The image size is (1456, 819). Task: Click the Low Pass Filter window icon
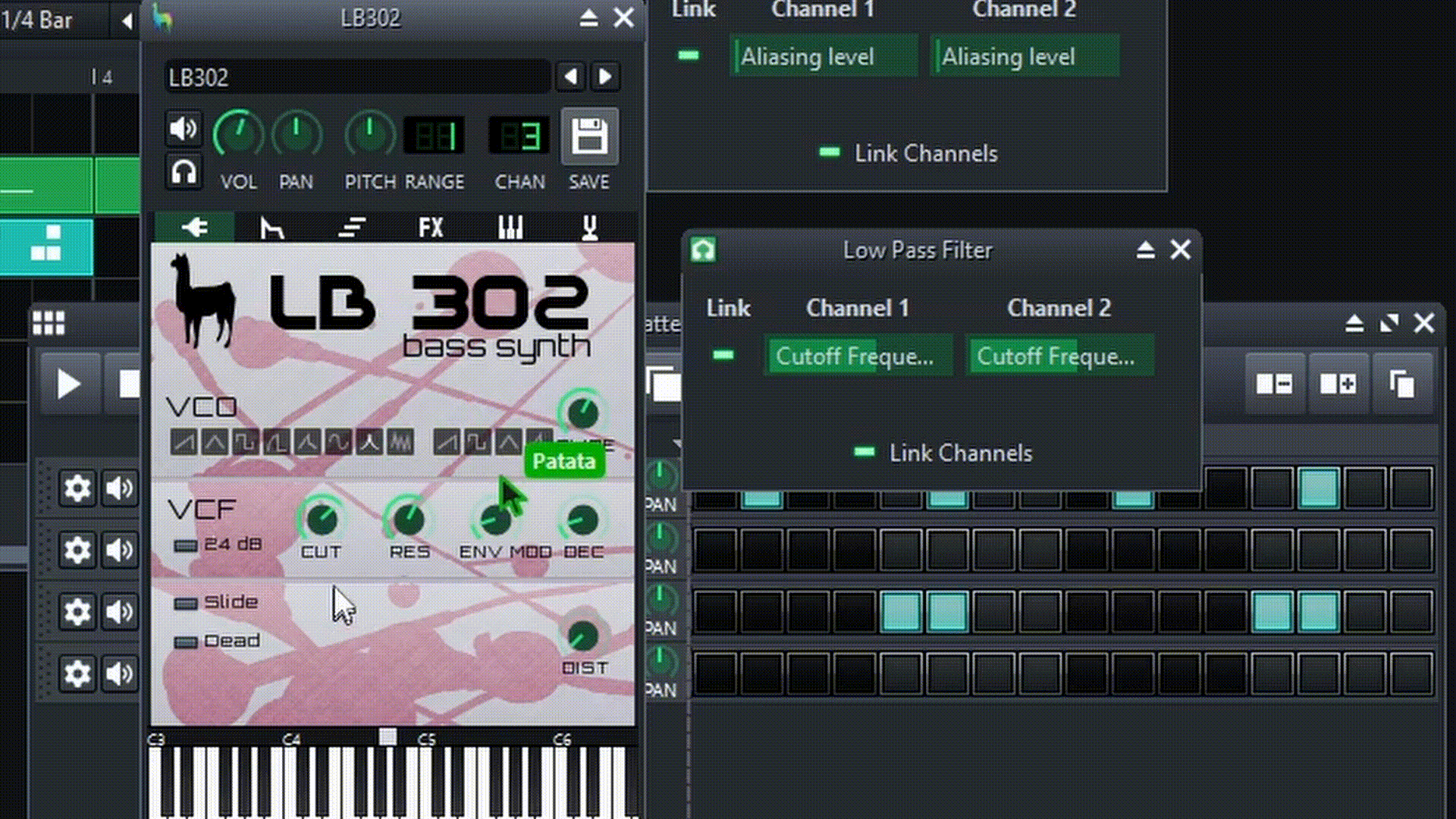point(703,249)
